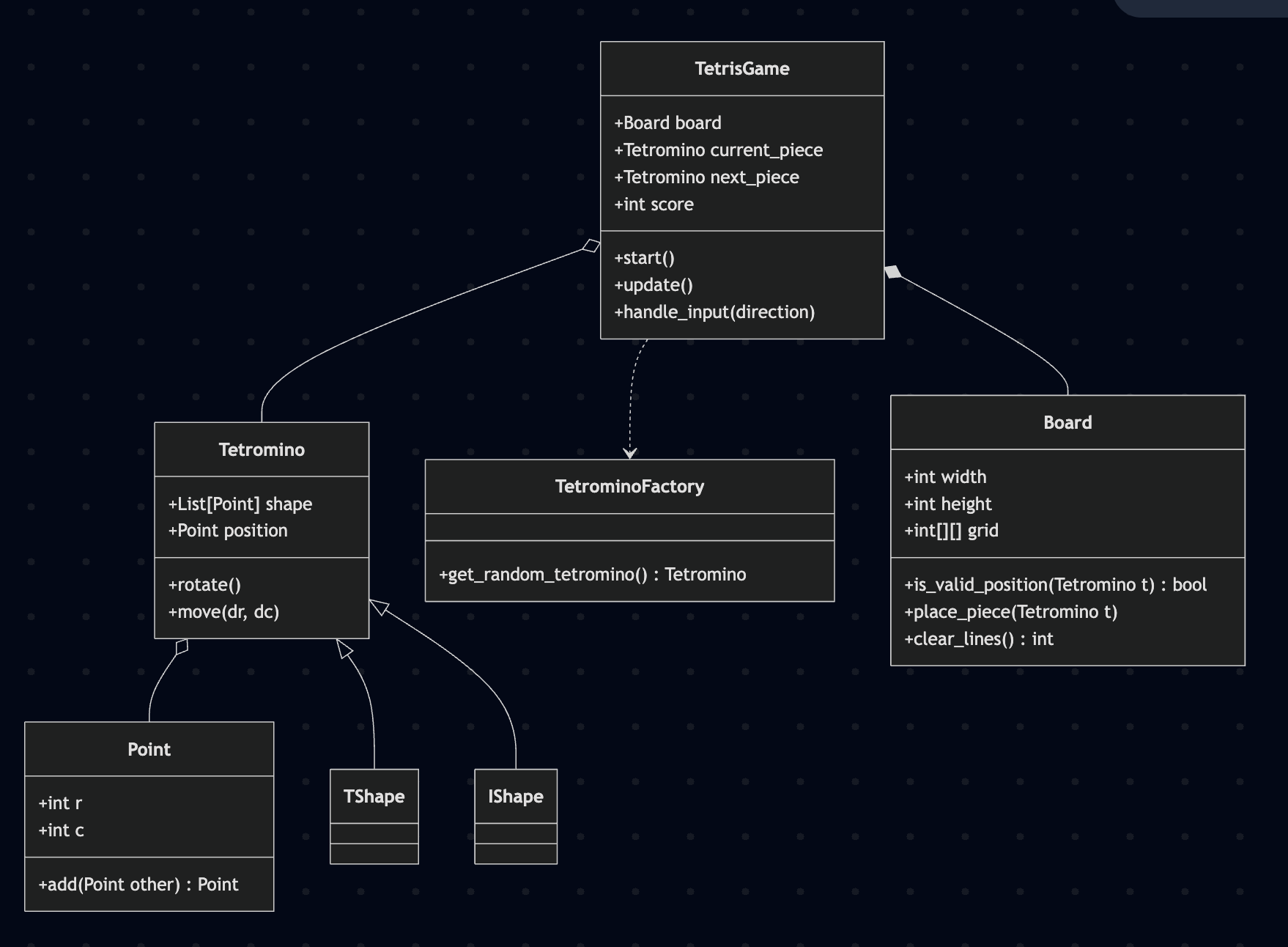
Task: Click the inheritance triangle from TShape to Tetromino
Action: pyautogui.click(x=344, y=649)
